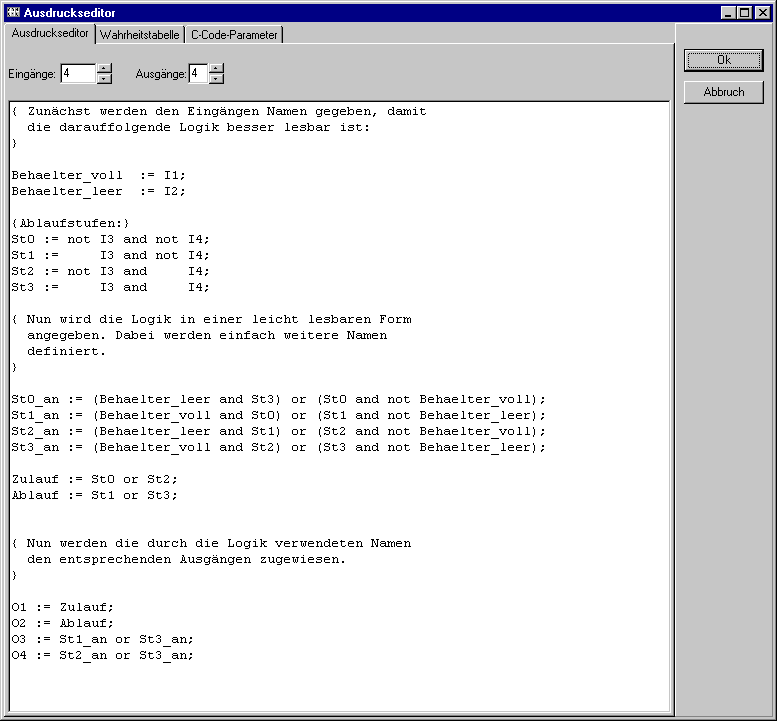Select the Ausdruckseditor tab
Screen dimensions: 777x721
pyautogui.click(x=50, y=33)
